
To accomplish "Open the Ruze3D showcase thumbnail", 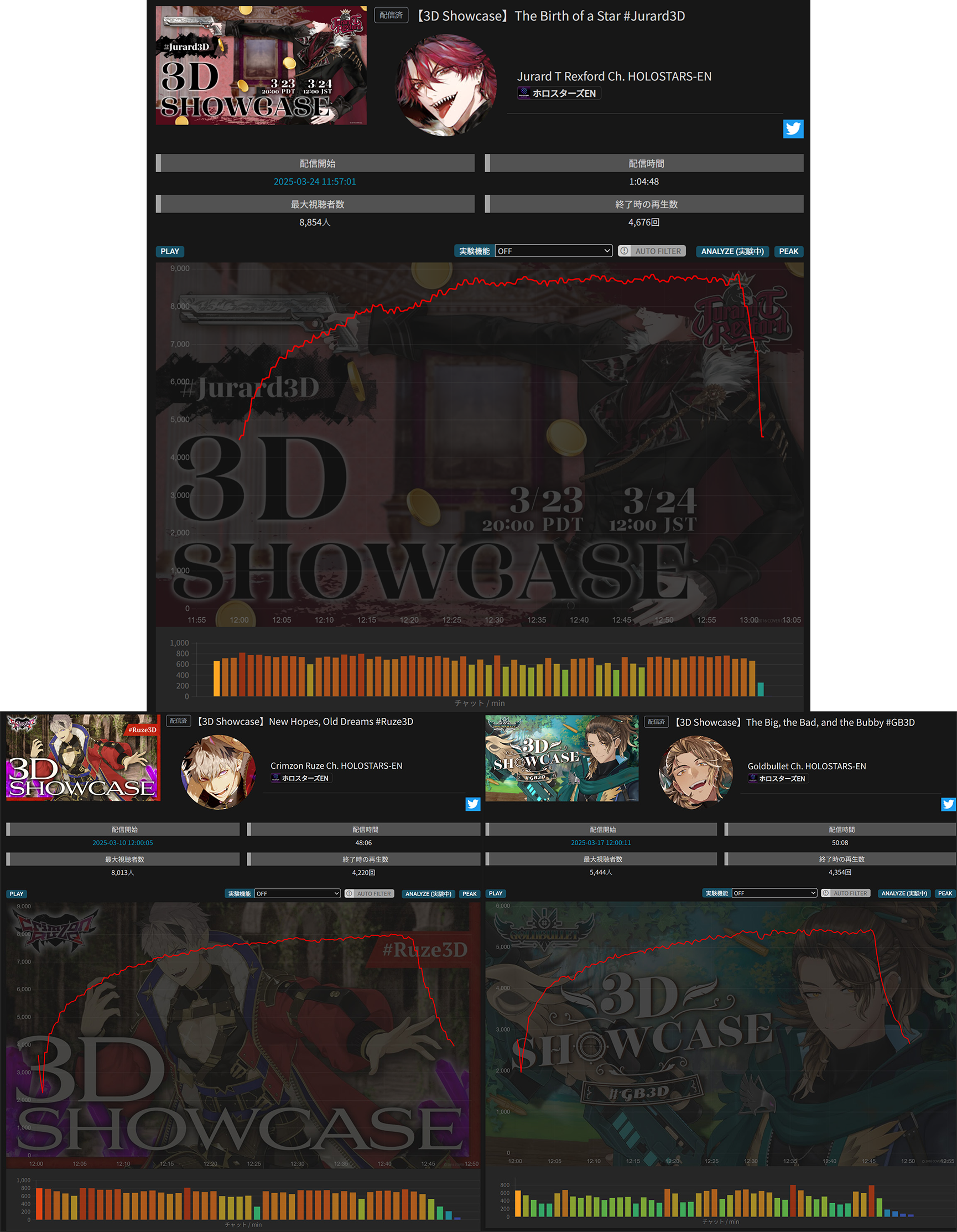I will tap(84, 758).
